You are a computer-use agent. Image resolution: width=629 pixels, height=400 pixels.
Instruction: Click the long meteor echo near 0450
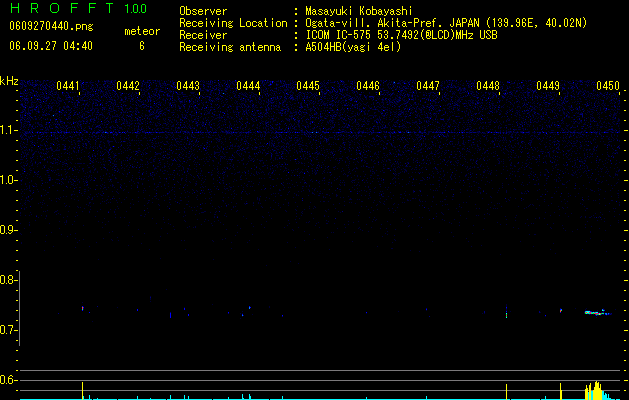pos(598,313)
